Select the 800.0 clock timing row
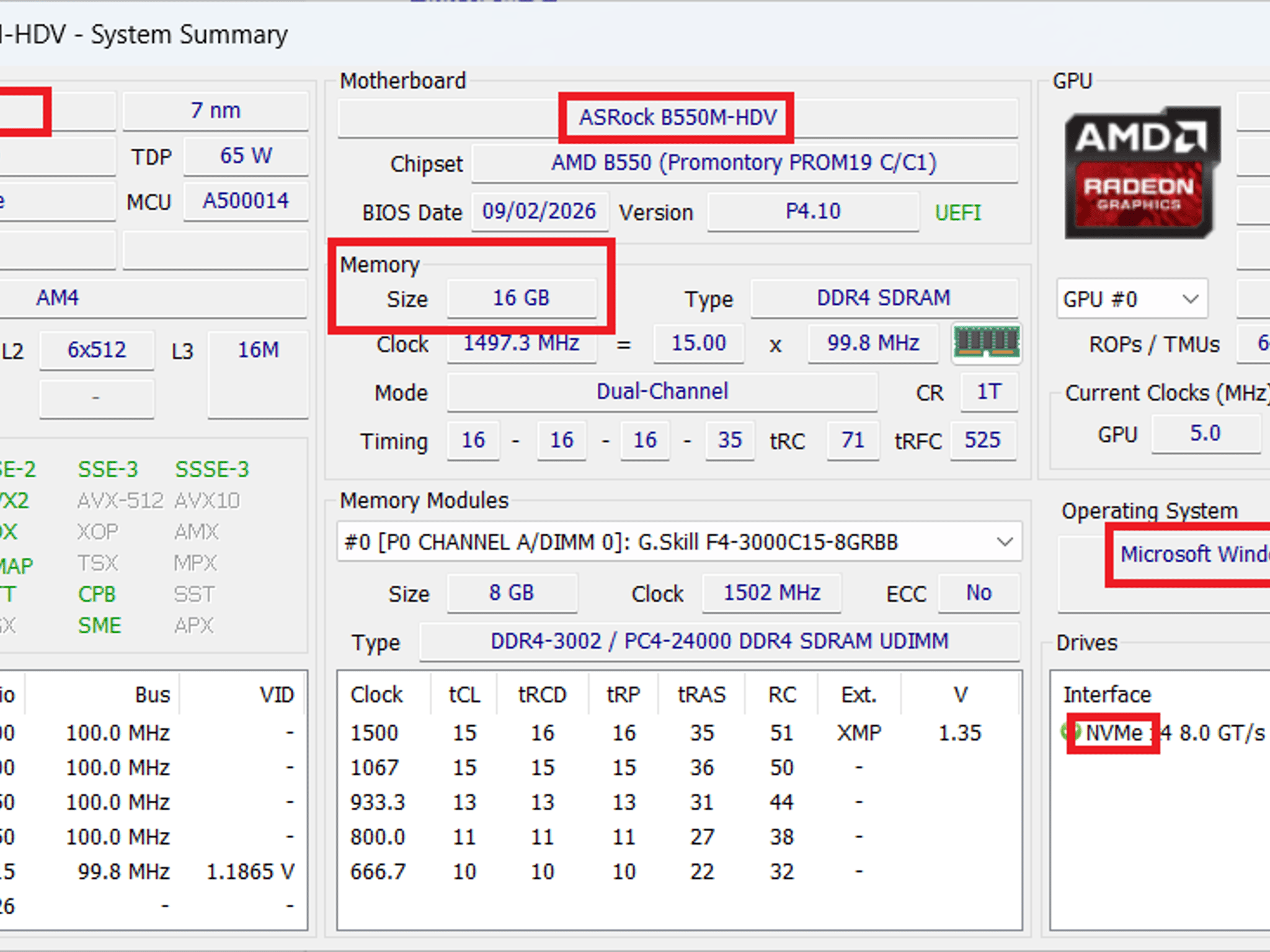Image resolution: width=1270 pixels, height=952 pixels. pyautogui.click(x=679, y=837)
